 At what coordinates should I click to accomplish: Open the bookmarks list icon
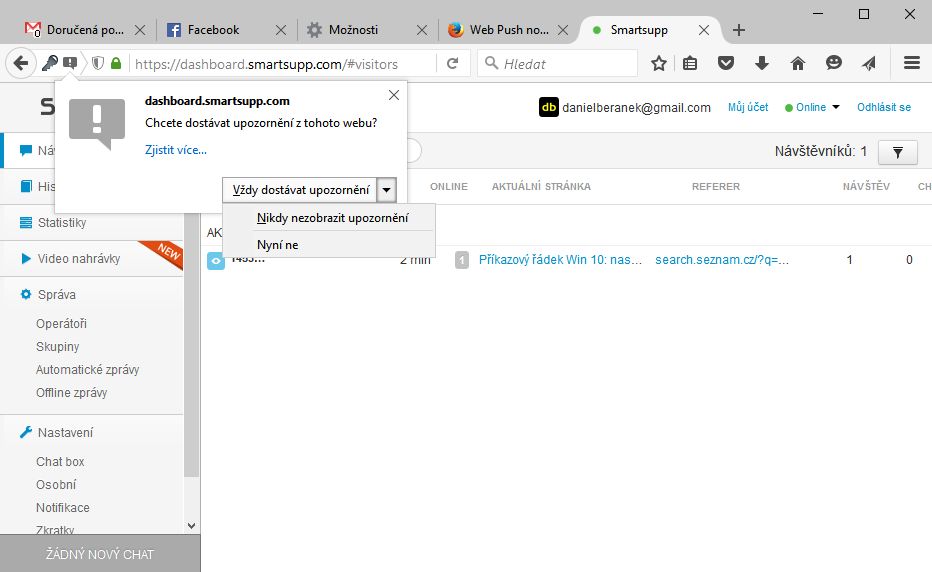690,63
